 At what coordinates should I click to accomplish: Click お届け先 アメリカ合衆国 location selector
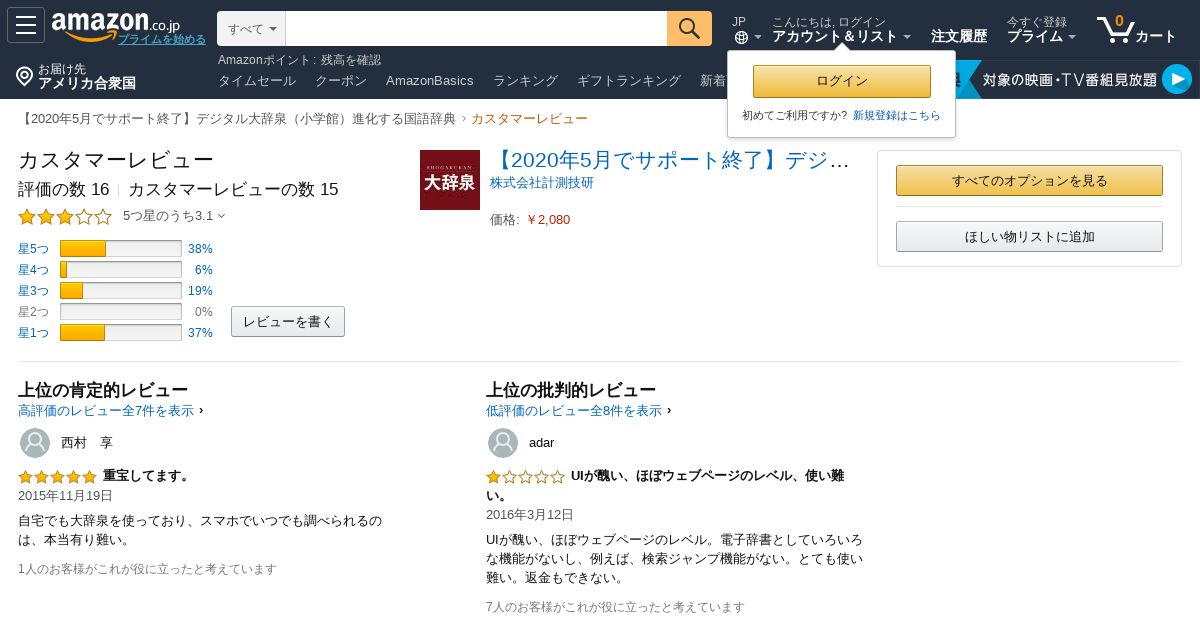pyautogui.click(x=76, y=76)
